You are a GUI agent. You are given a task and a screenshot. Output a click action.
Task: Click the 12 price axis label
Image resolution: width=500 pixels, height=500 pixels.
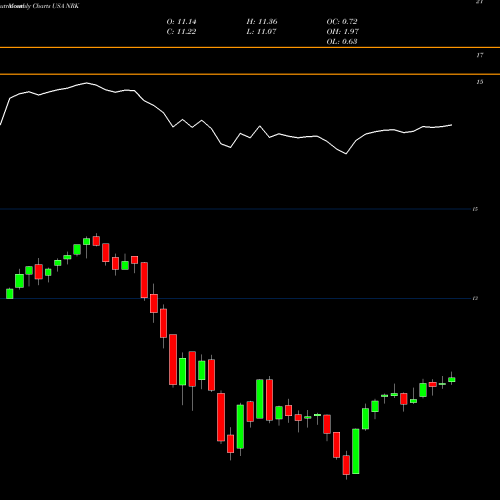(x=475, y=298)
